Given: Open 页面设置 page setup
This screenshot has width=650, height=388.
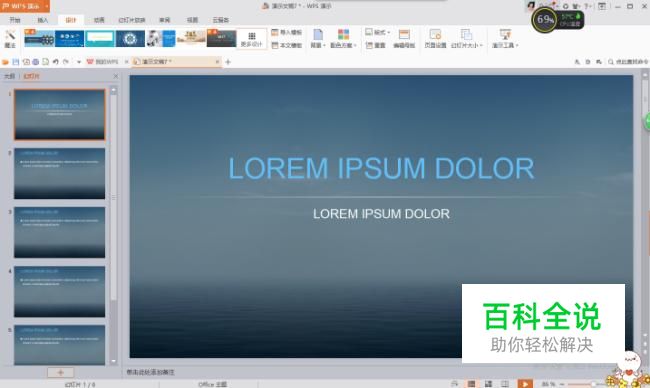Looking at the screenshot, I should [435, 39].
